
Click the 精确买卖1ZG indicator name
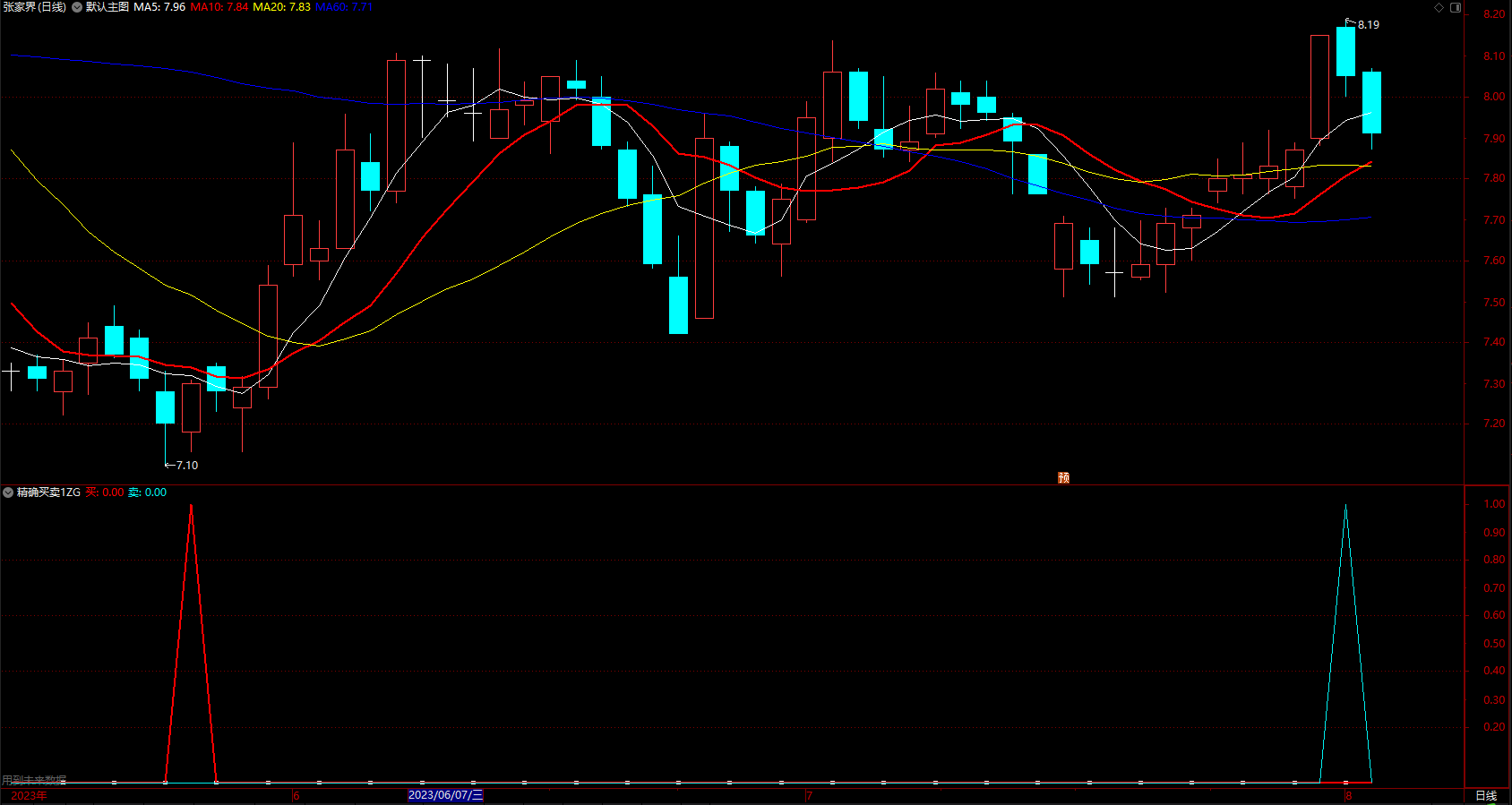pyautogui.click(x=48, y=492)
